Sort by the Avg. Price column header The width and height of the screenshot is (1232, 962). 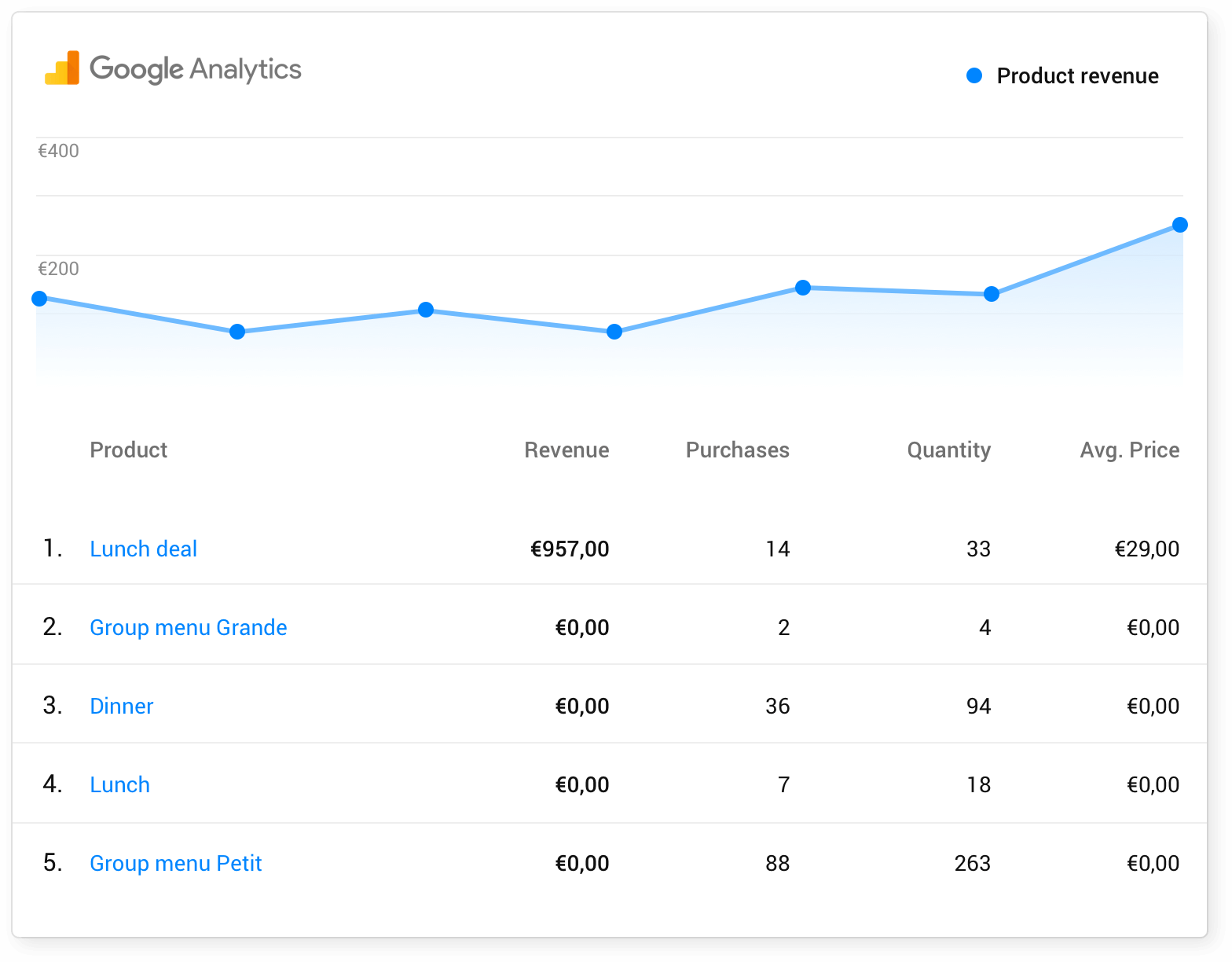(1130, 450)
